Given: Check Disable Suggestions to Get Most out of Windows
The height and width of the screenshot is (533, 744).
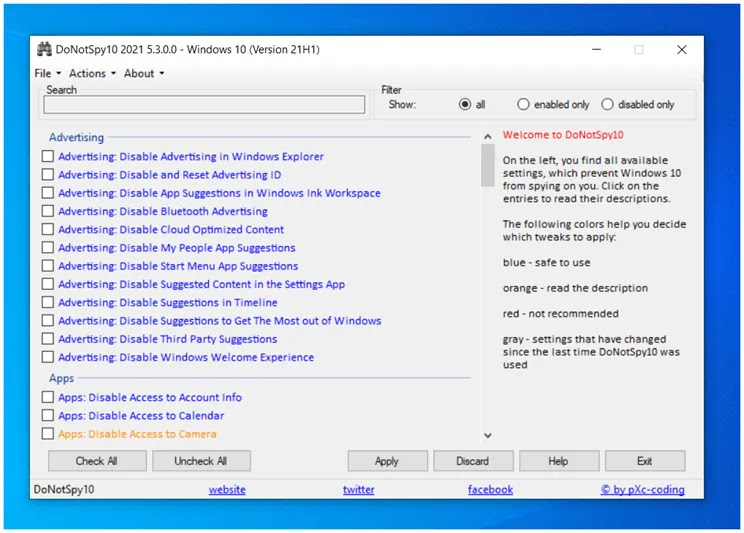Looking at the screenshot, I should [x=47, y=321].
